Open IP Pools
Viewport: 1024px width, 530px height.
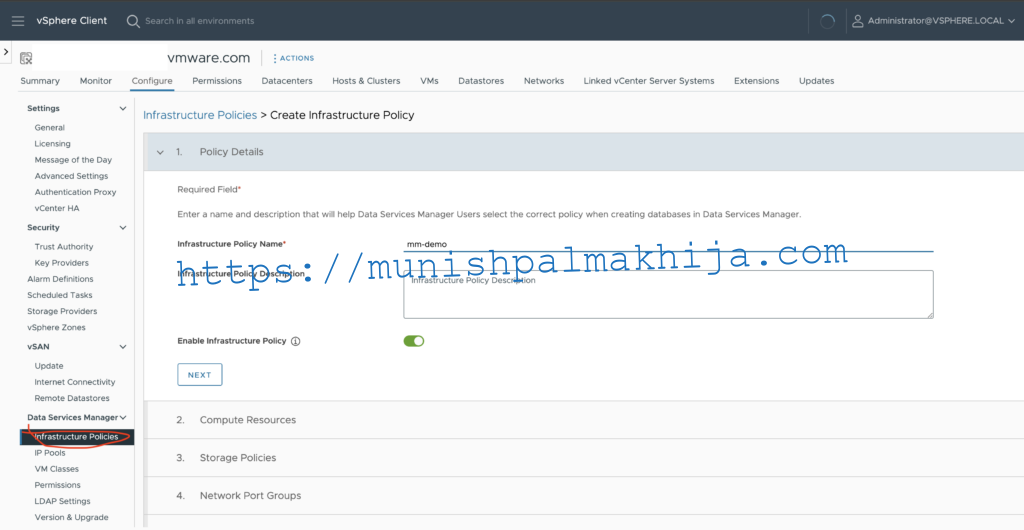pos(50,453)
